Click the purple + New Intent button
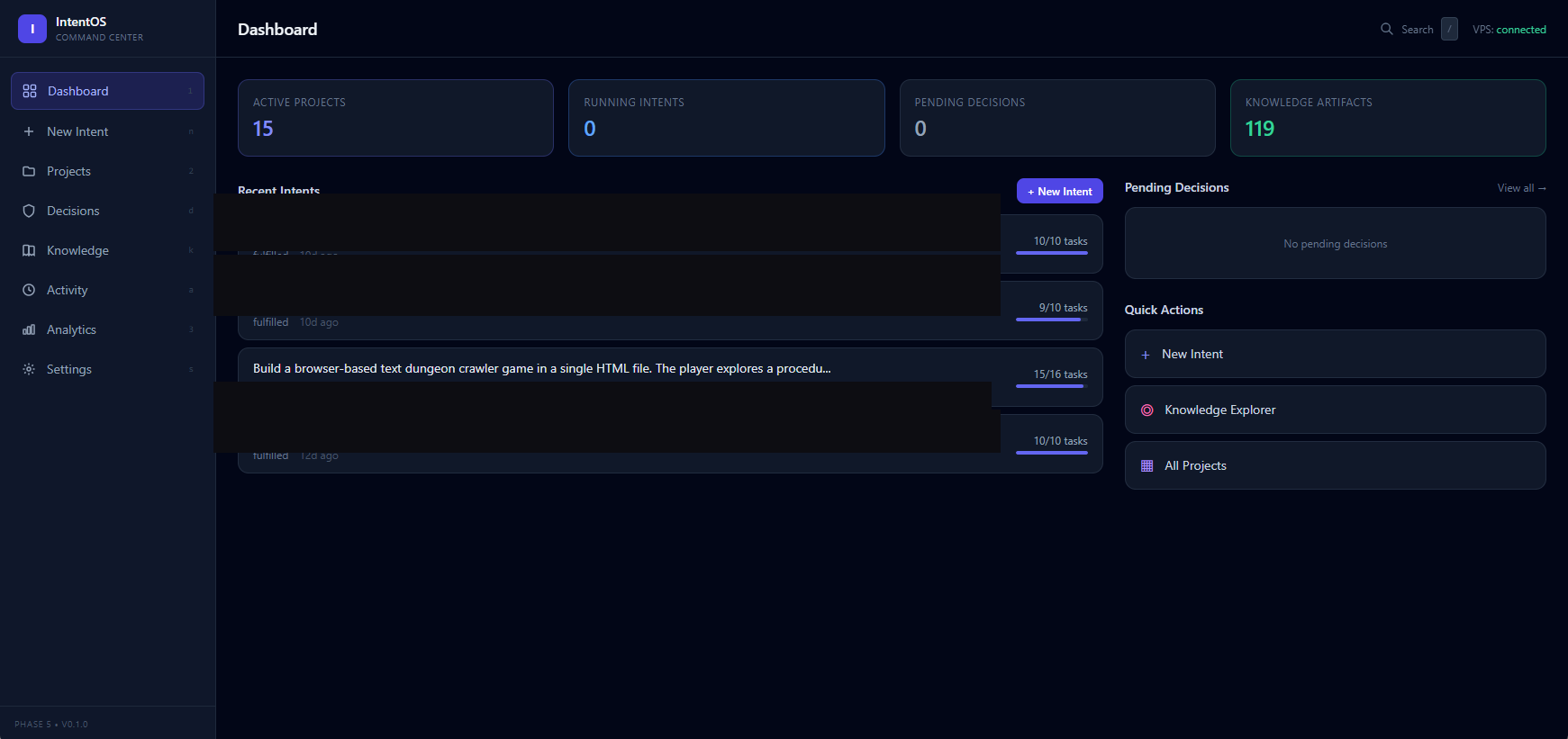Screen dimensions: 1568x739 coord(1059,191)
